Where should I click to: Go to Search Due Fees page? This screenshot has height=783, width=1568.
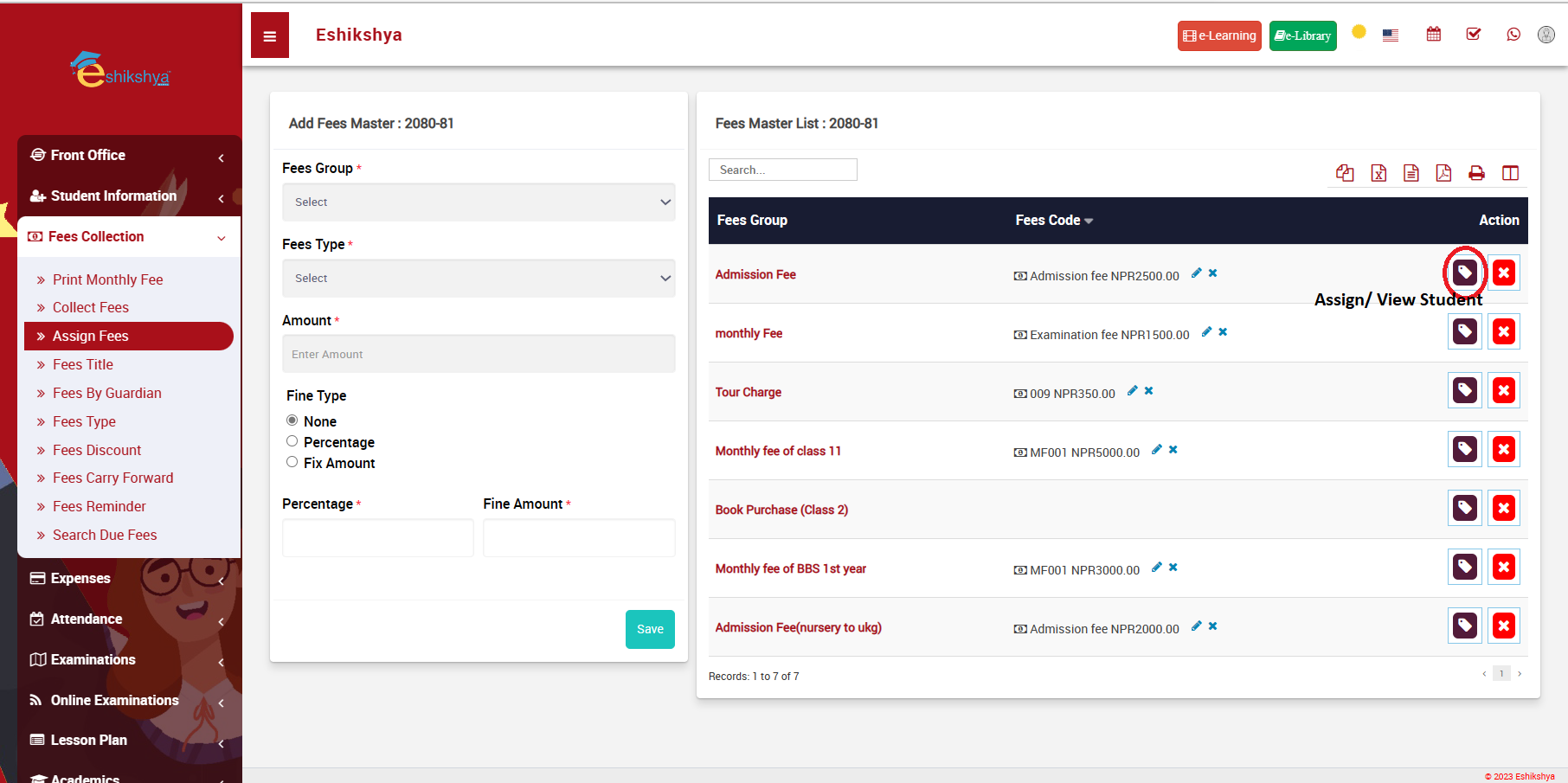tap(105, 535)
